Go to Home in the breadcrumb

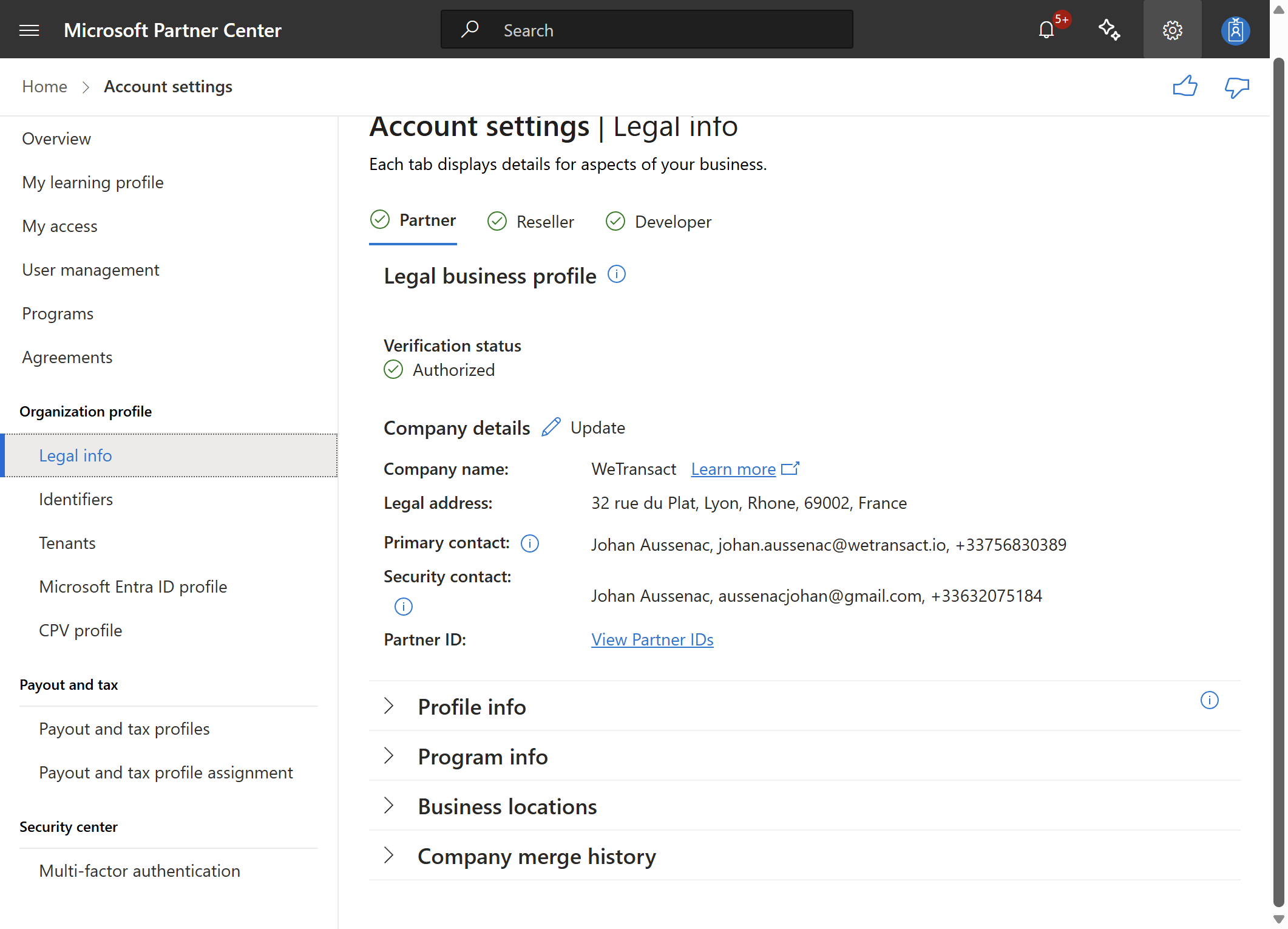[44, 86]
